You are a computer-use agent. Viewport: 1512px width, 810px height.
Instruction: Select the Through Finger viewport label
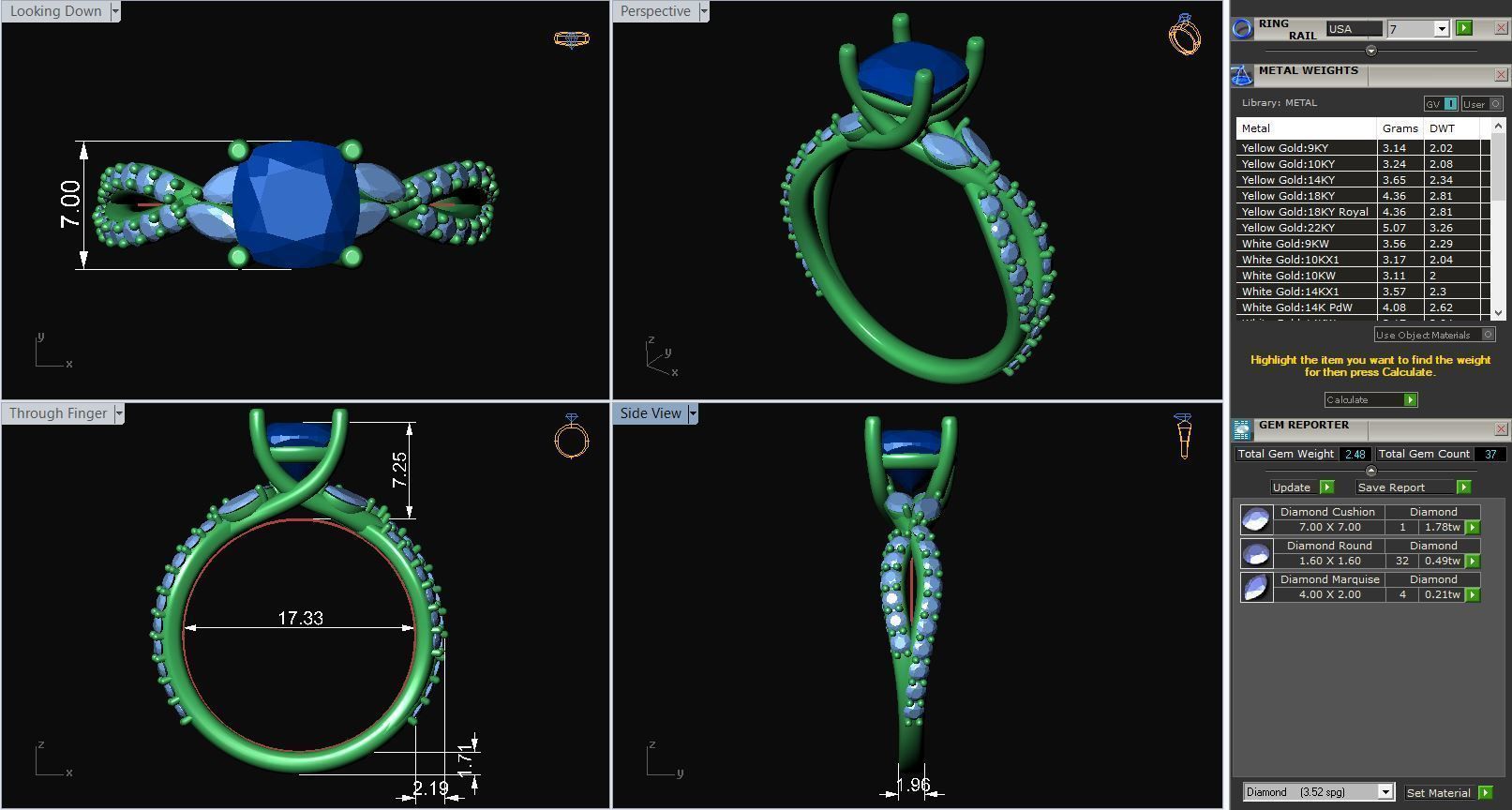[58, 413]
